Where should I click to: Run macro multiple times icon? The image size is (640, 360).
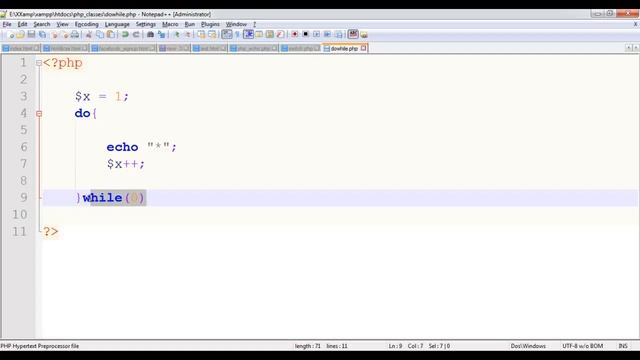[x=327, y=35]
